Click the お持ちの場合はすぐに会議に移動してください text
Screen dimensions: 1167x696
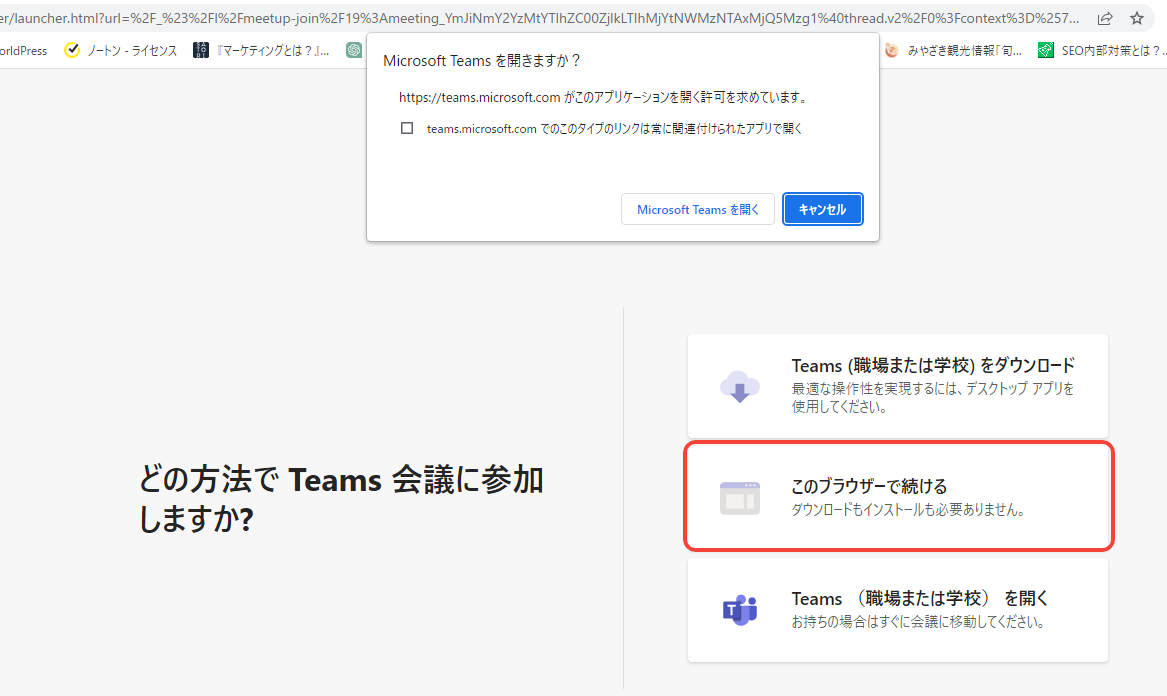click(918, 622)
